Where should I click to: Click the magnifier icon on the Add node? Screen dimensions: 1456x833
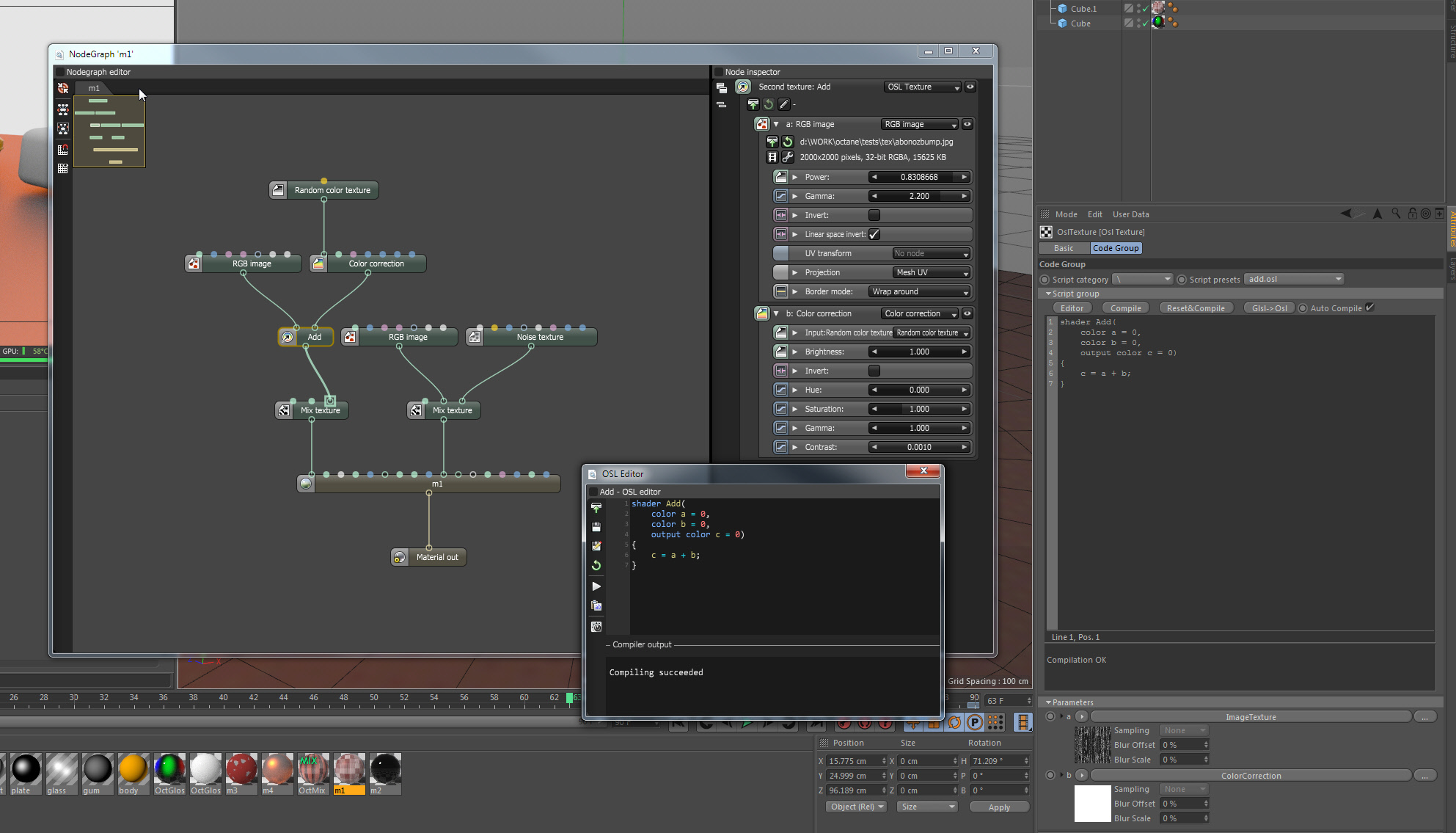click(x=288, y=337)
